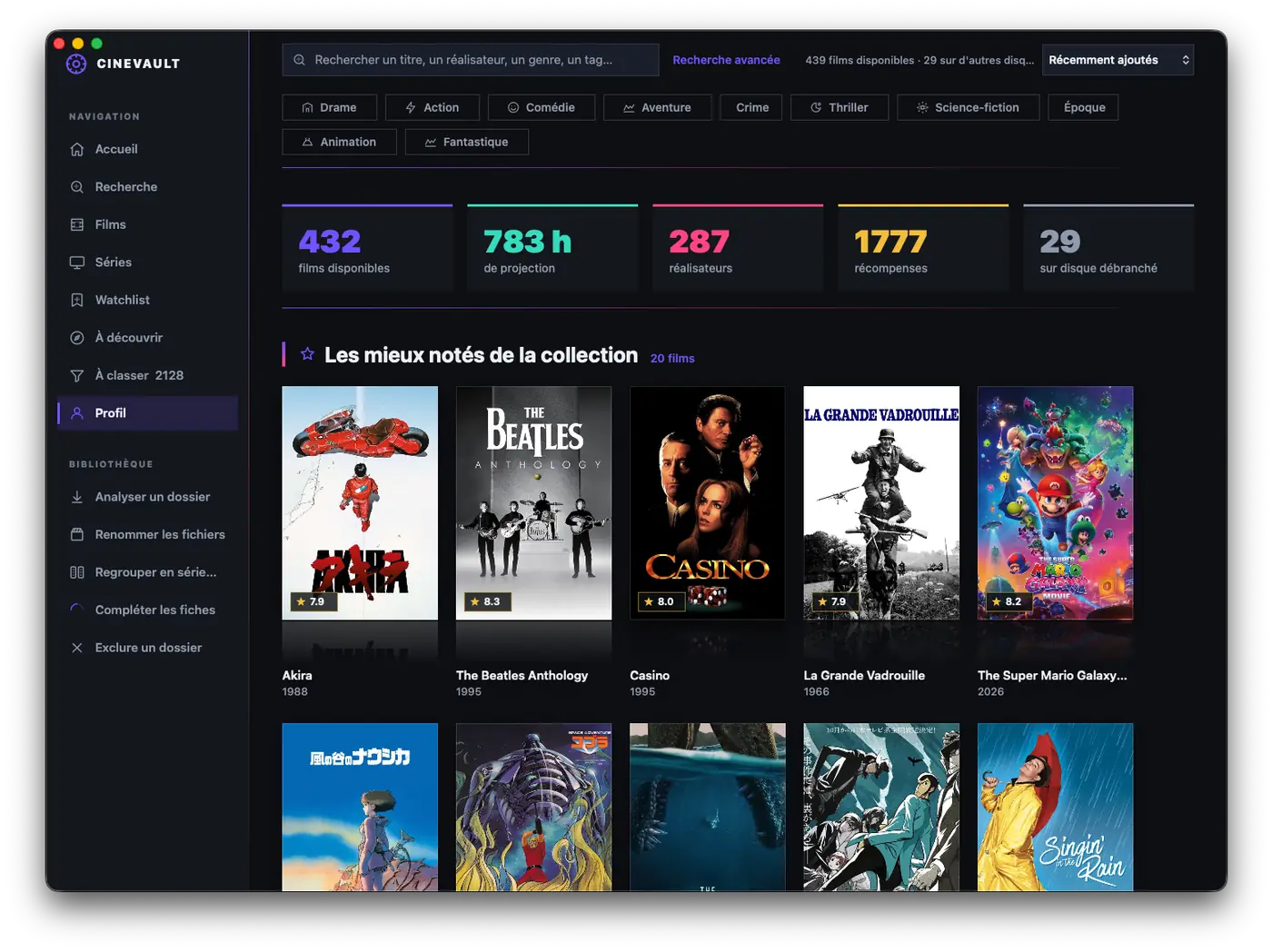Viewport: 1272px width, 952px height.
Task: Open the Récemment ajoutés sort dropdown
Action: (1118, 60)
